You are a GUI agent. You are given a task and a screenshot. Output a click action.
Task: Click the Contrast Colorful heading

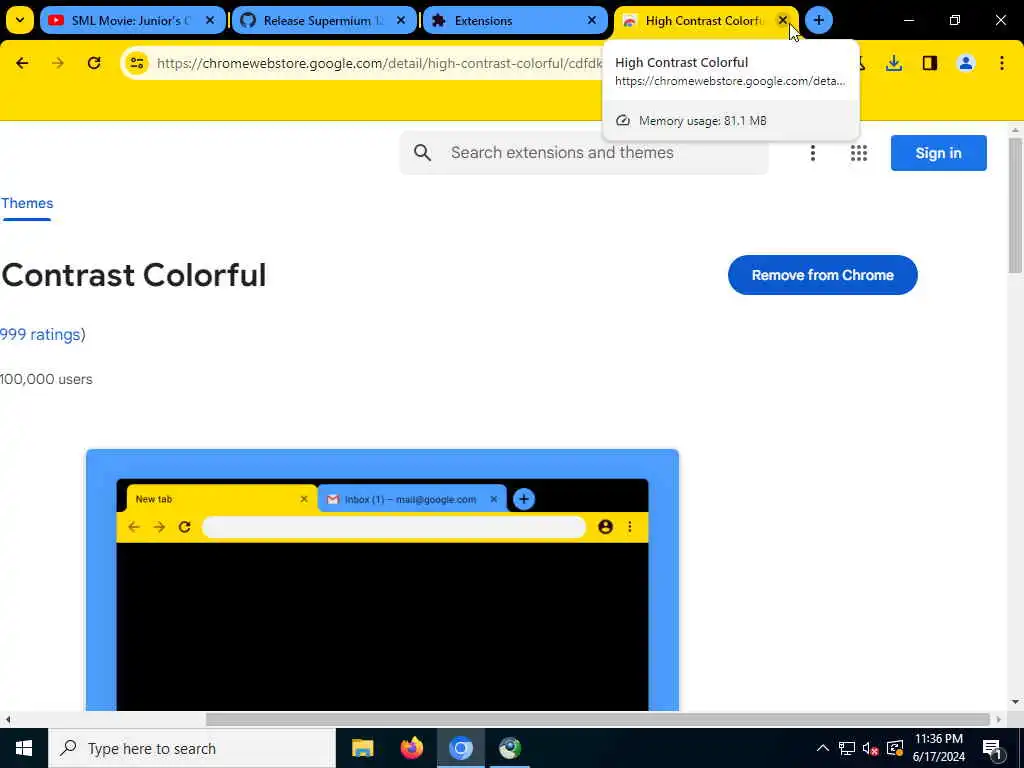click(134, 275)
